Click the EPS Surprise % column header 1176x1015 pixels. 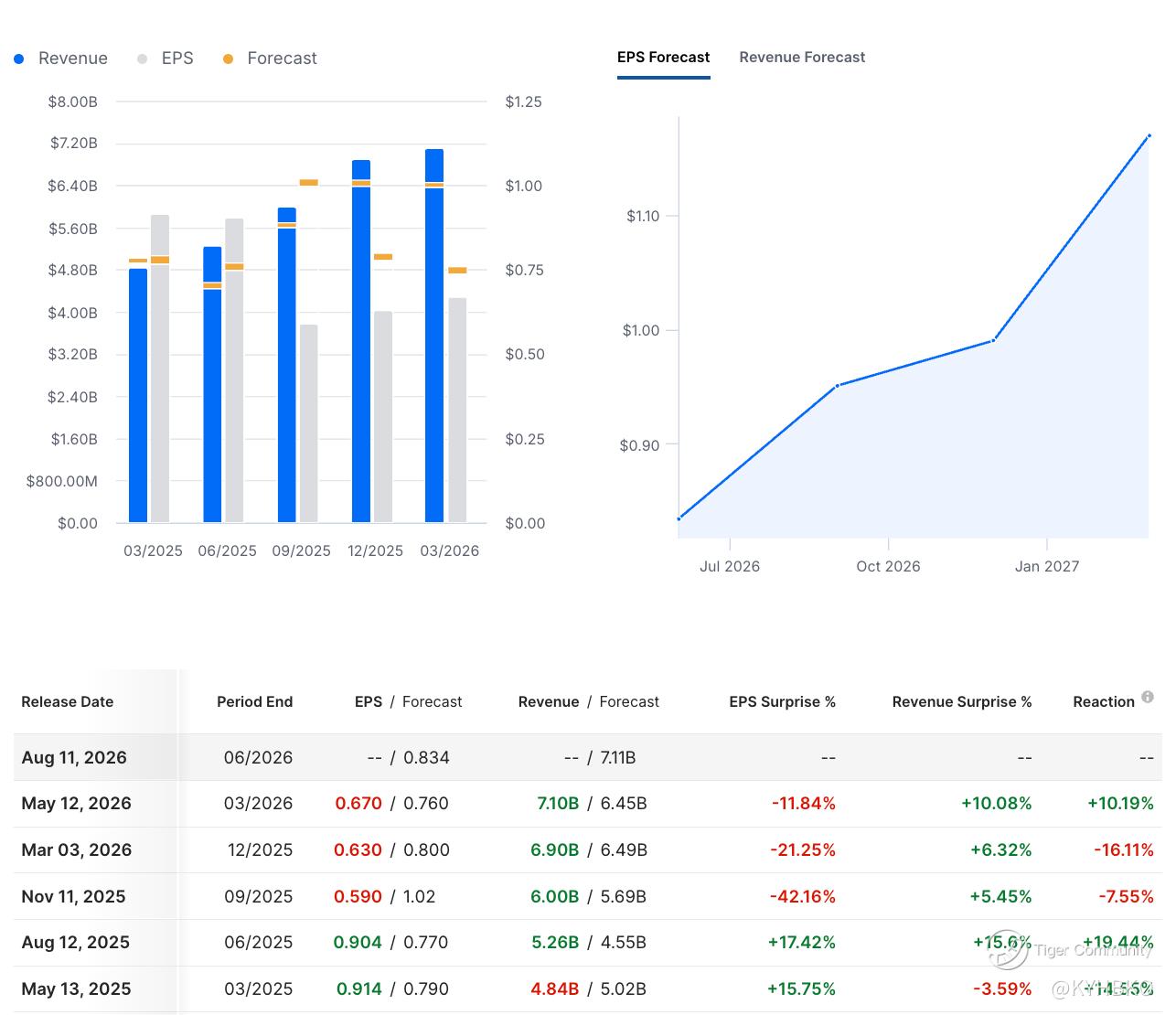(x=782, y=701)
